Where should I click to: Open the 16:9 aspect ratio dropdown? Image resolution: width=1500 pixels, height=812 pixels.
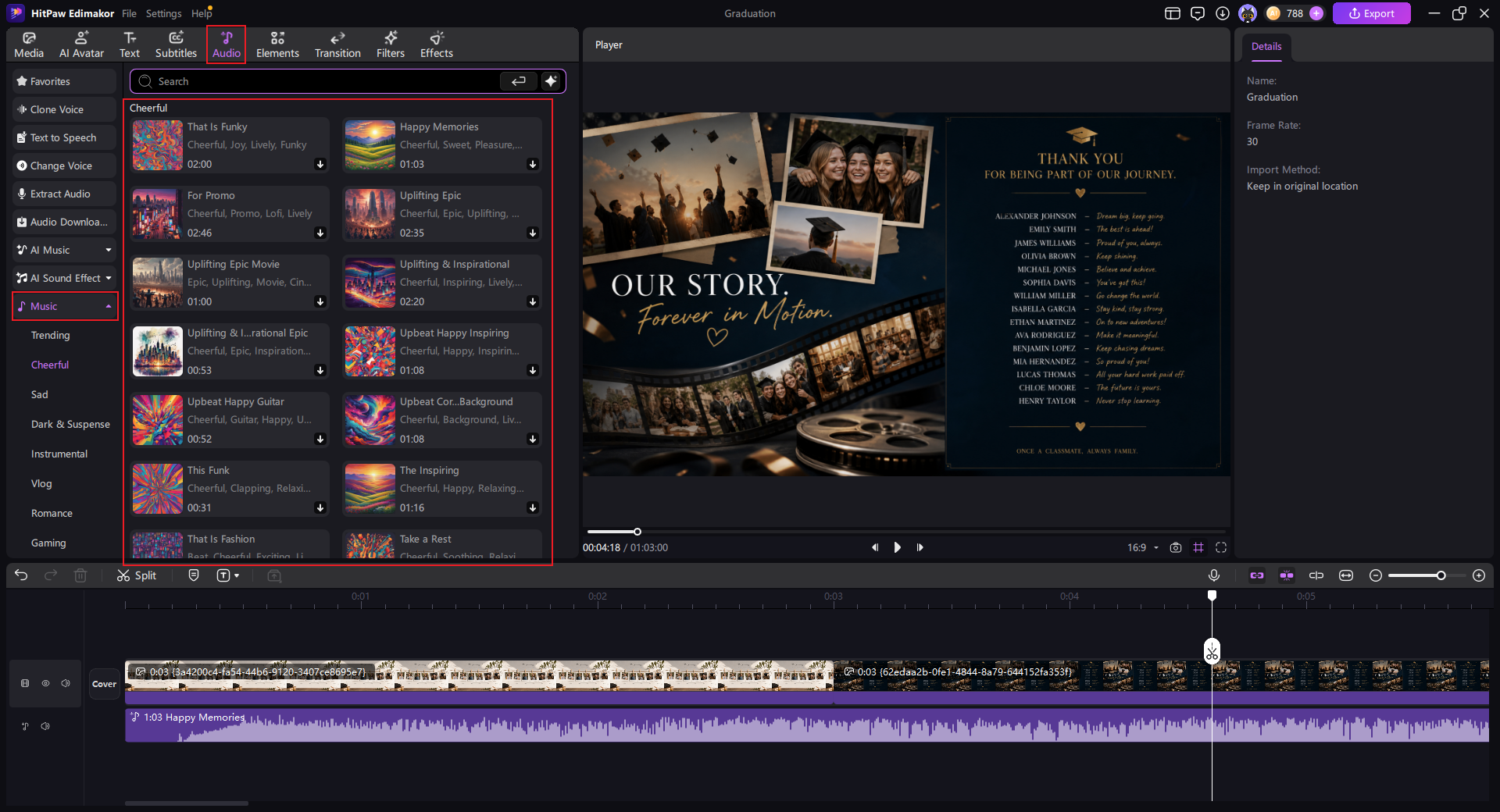(x=1143, y=547)
